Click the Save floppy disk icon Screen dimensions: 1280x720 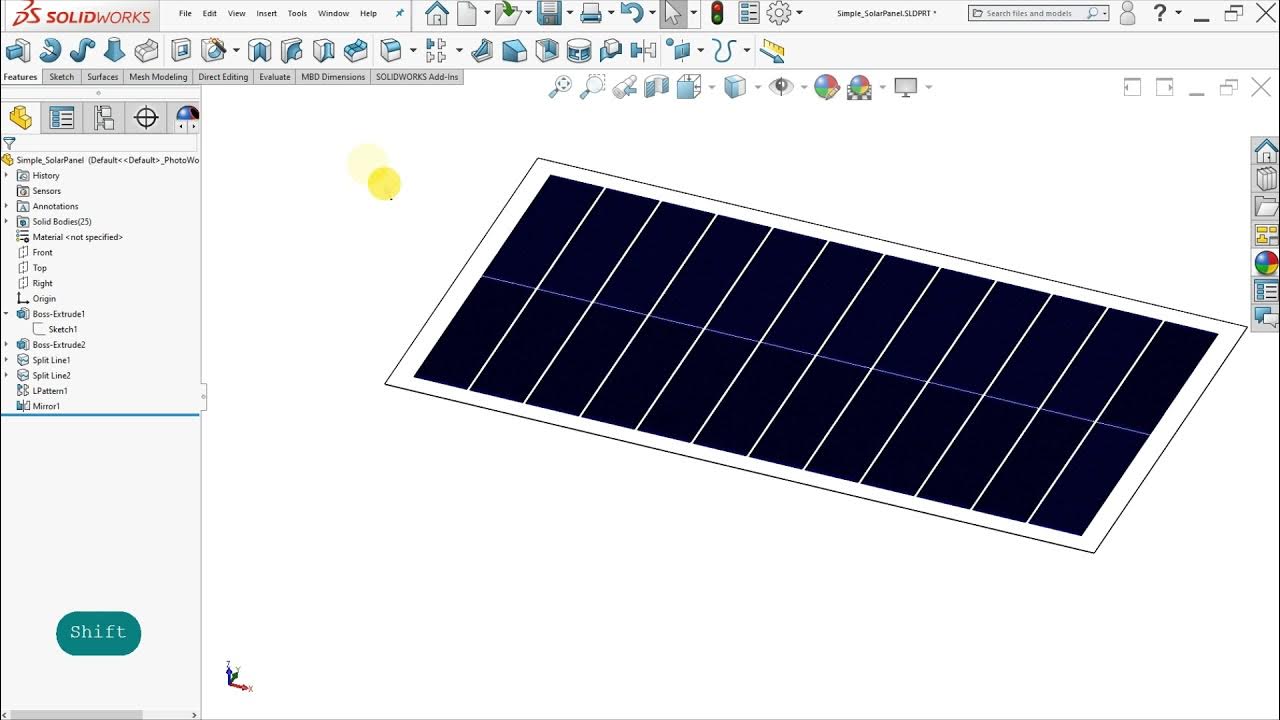pyautogui.click(x=548, y=13)
